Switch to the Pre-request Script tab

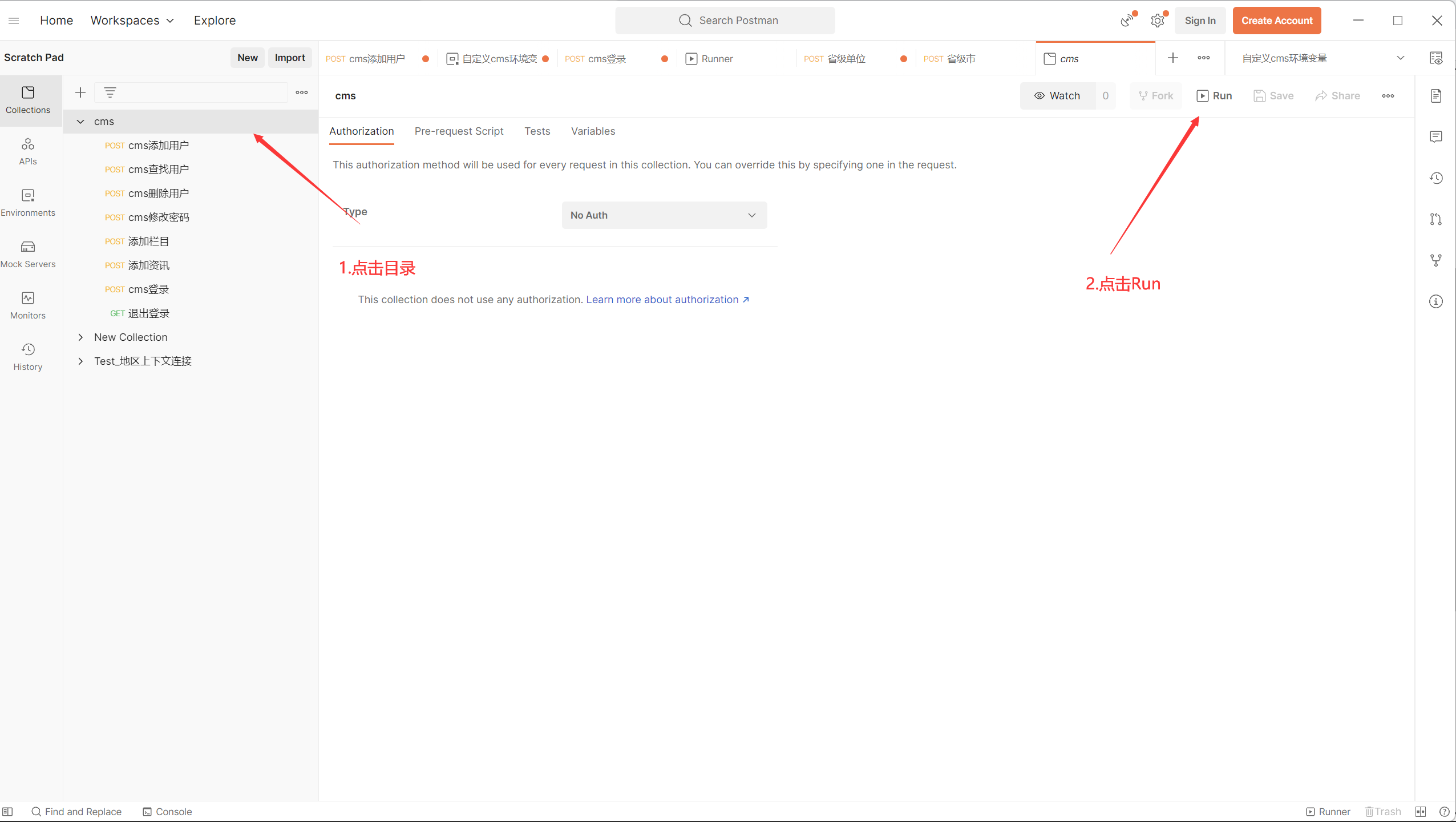coord(459,131)
